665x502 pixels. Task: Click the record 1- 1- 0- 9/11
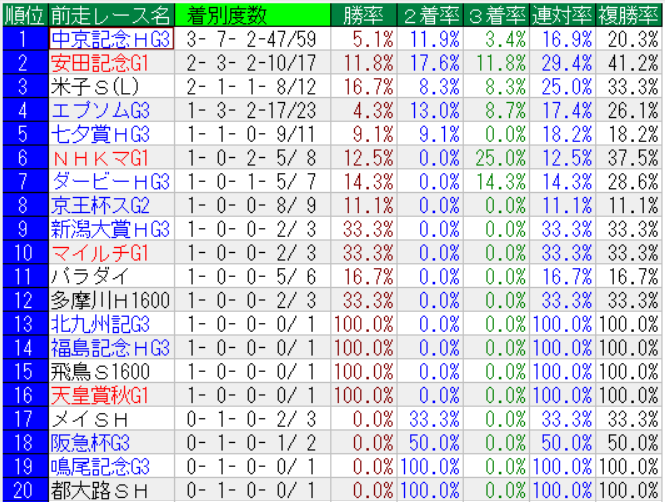251,134
